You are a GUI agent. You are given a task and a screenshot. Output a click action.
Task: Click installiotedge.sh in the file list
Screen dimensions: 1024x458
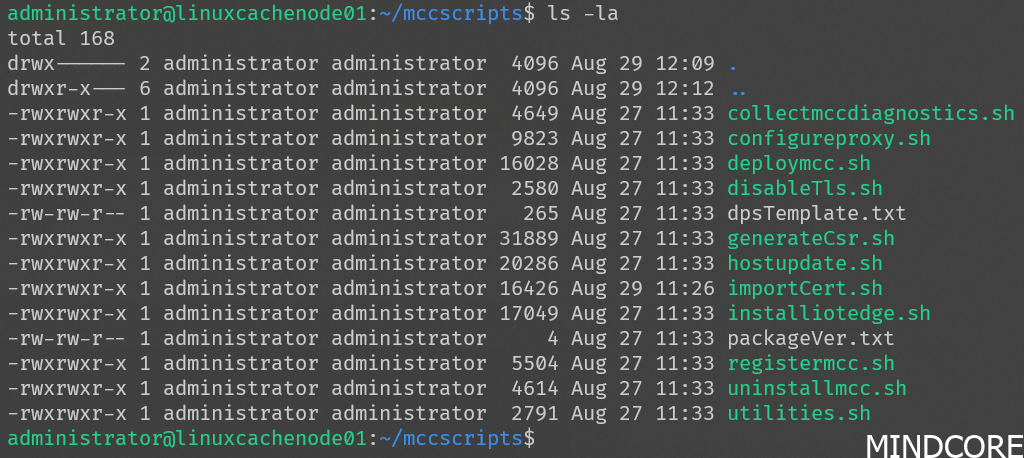[x=829, y=313]
